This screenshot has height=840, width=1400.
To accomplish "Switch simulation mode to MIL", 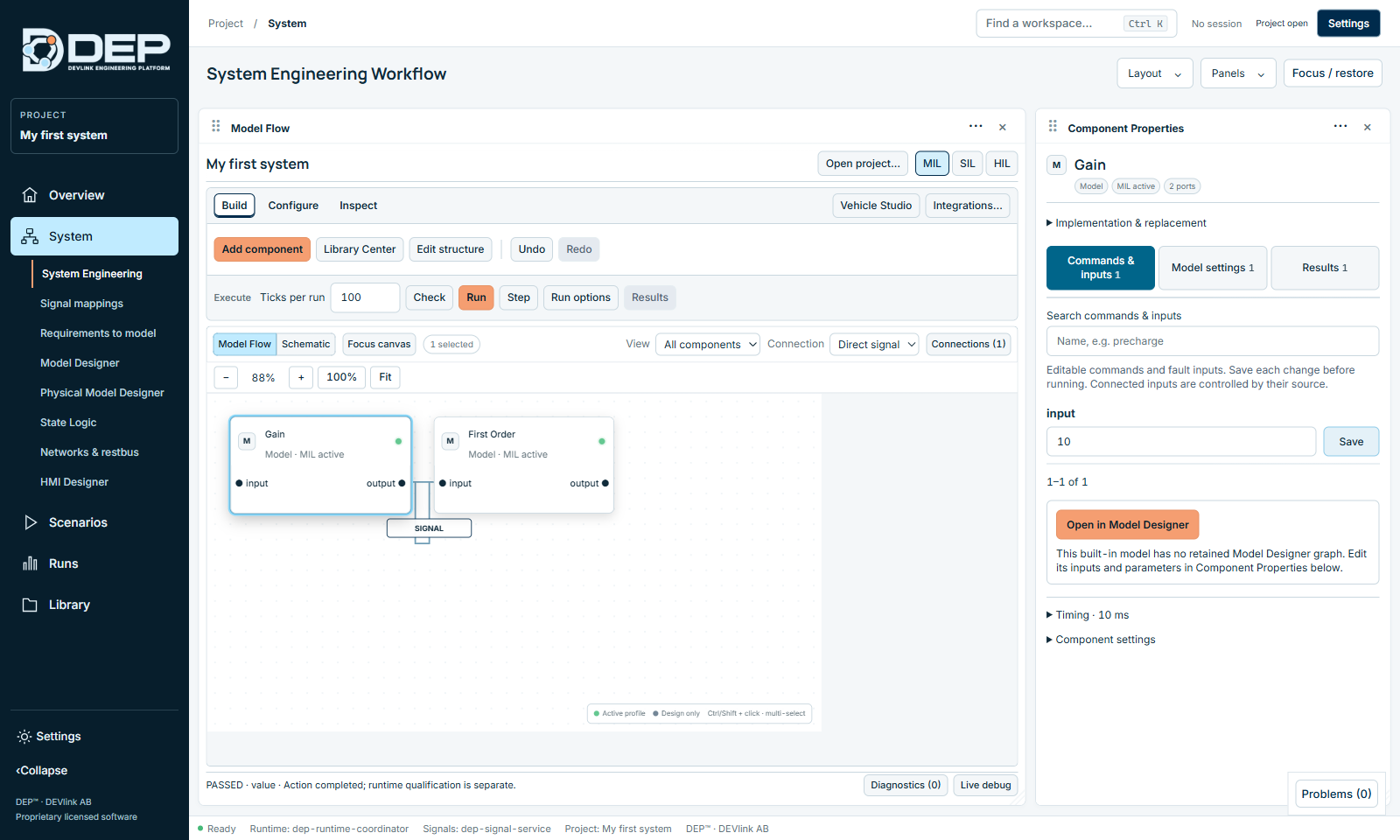I will (932, 164).
